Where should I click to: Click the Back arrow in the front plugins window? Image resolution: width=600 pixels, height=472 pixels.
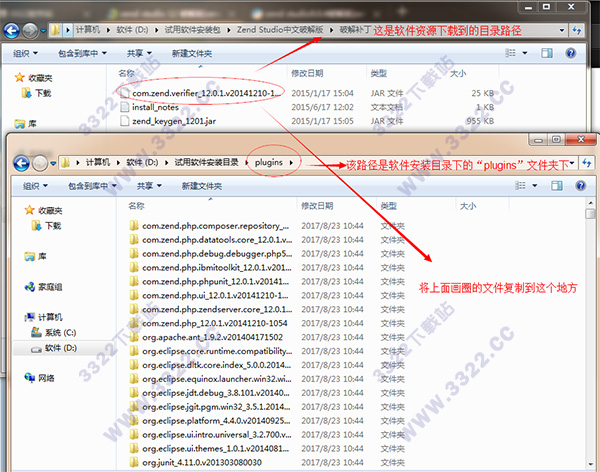click(x=21, y=163)
